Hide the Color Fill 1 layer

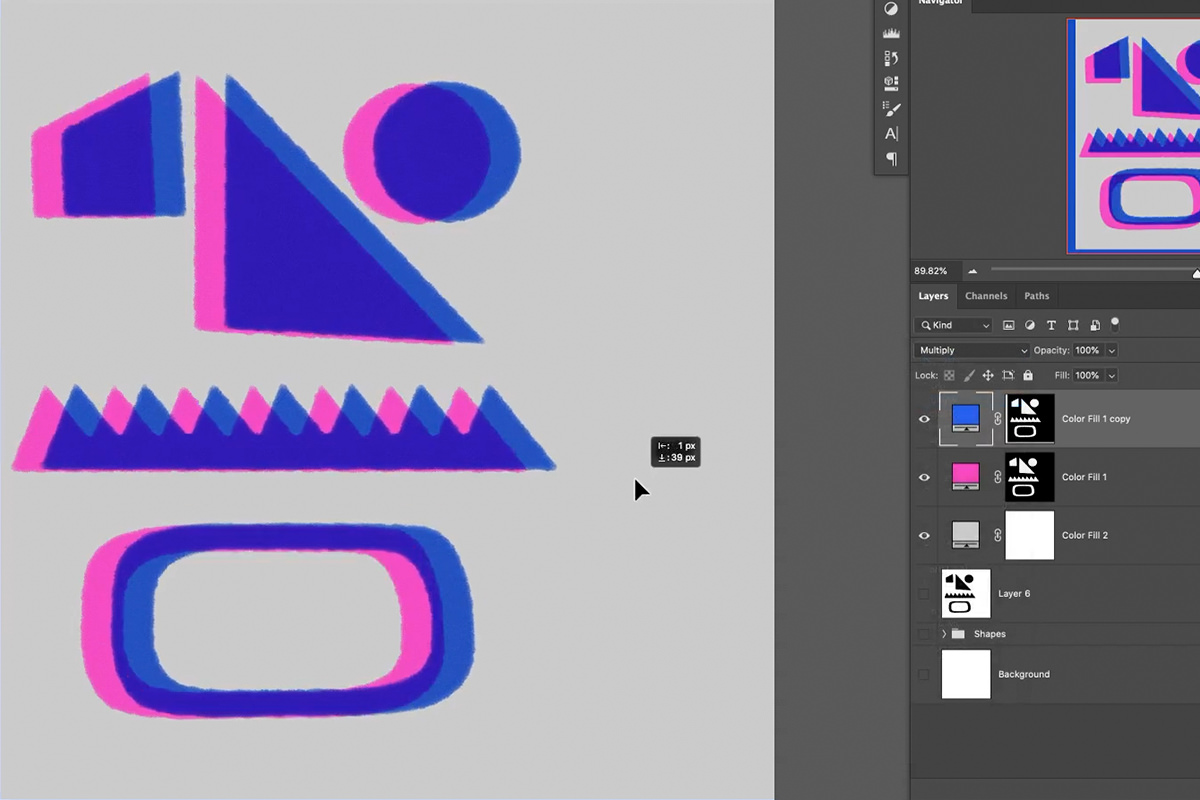[924, 477]
